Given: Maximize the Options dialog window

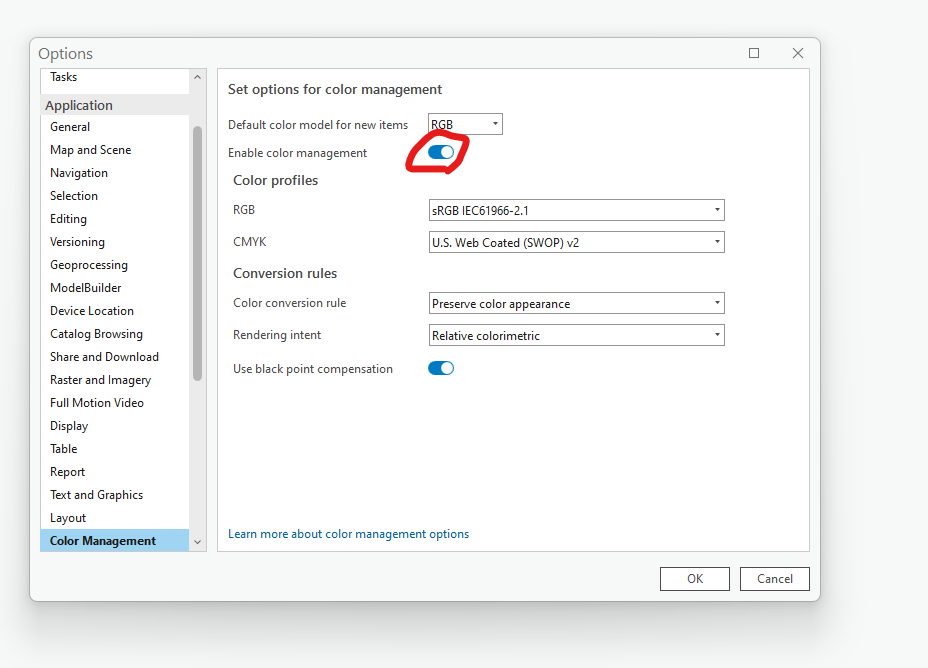Looking at the screenshot, I should 754,53.
